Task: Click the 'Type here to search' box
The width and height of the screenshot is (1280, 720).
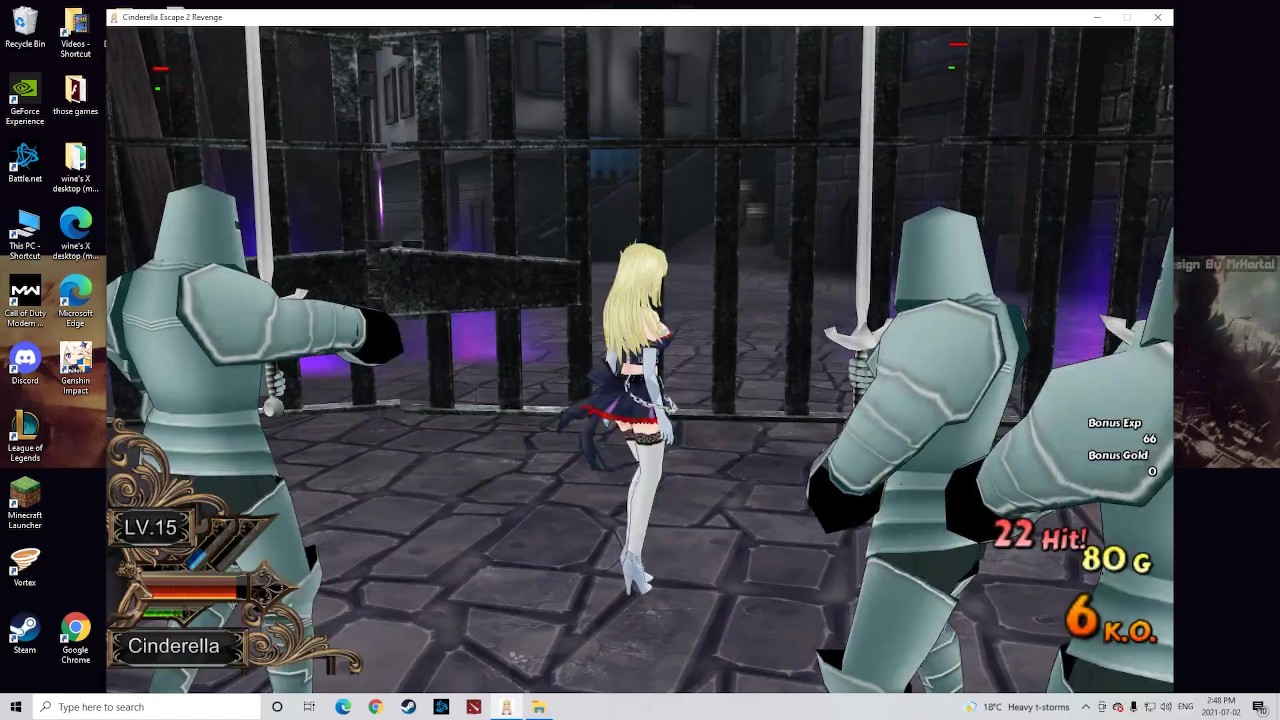Action: tap(146, 707)
